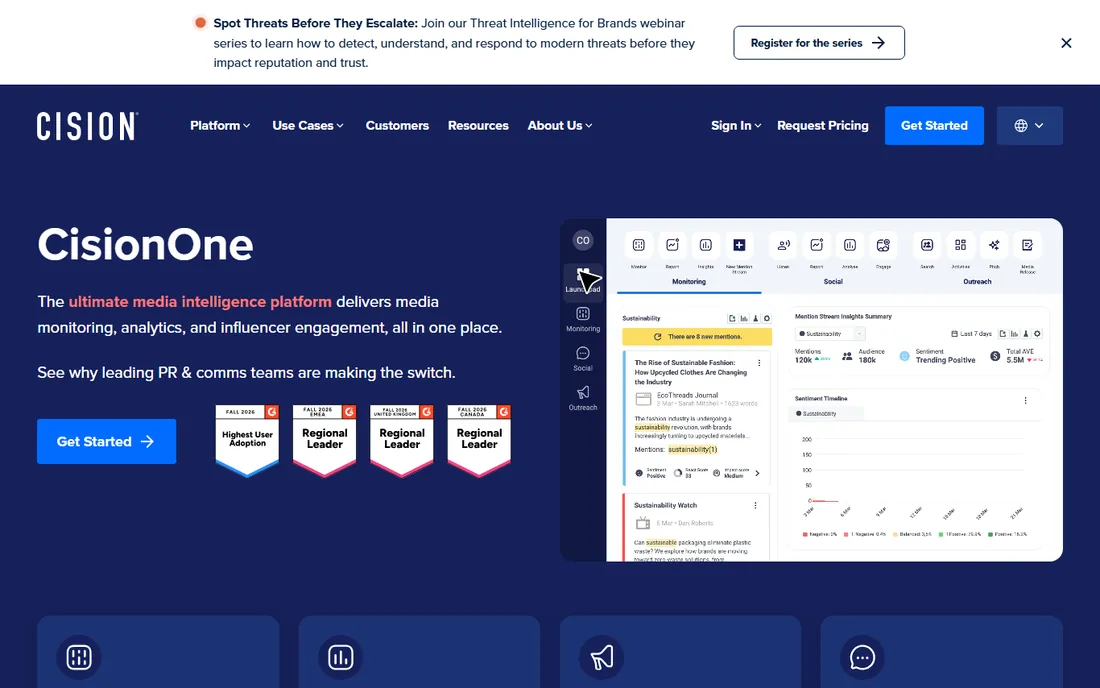Click the 'There are 8 new mentions' bar
Screen dimensions: 1100x688
click(697, 337)
